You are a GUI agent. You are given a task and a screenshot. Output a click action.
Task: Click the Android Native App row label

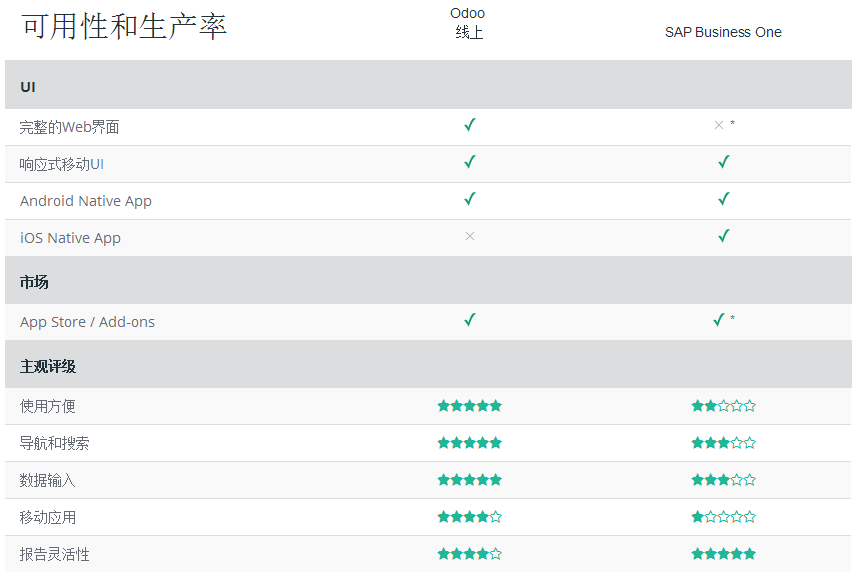(86, 201)
